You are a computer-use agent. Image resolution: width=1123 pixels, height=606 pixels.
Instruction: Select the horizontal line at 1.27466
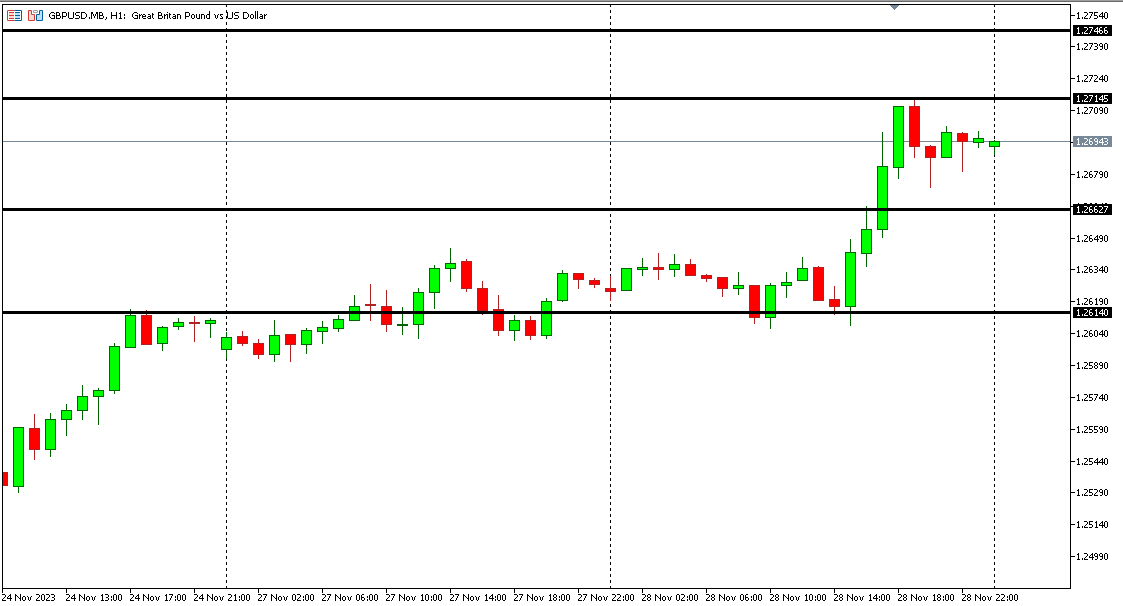coord(536,31)
